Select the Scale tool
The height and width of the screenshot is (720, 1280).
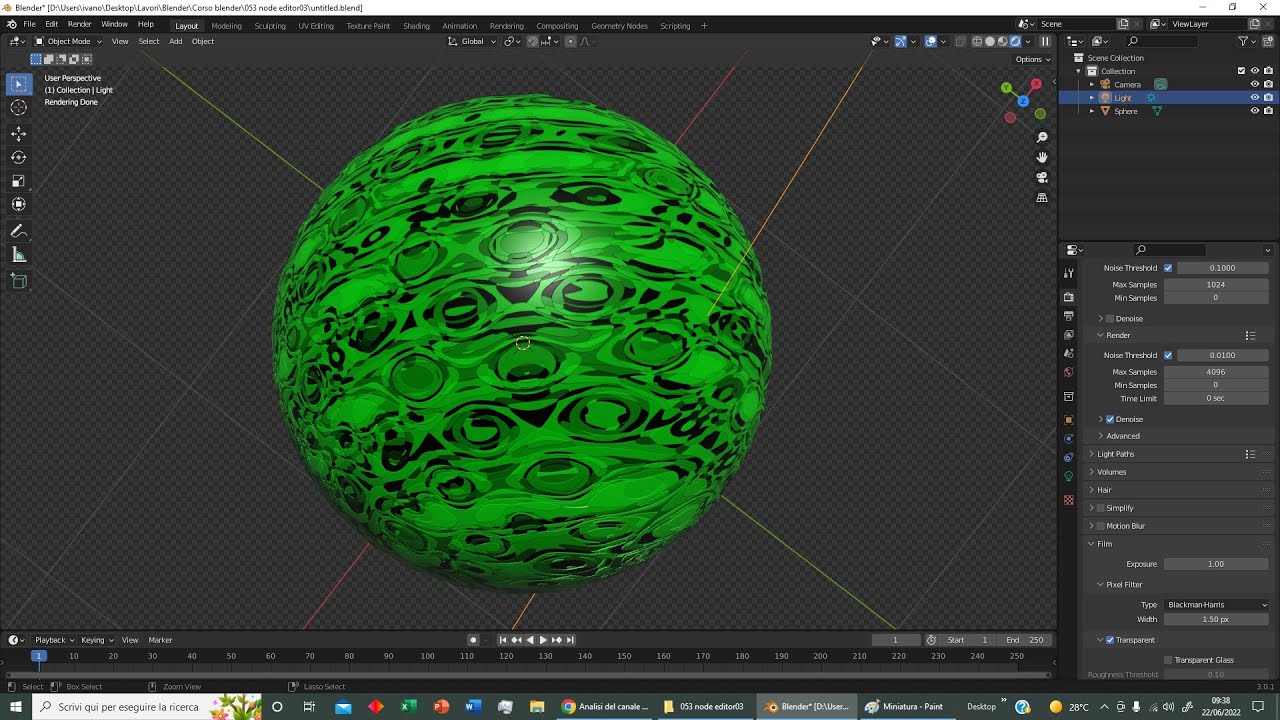pyautogui.click(x=19, y=181)
